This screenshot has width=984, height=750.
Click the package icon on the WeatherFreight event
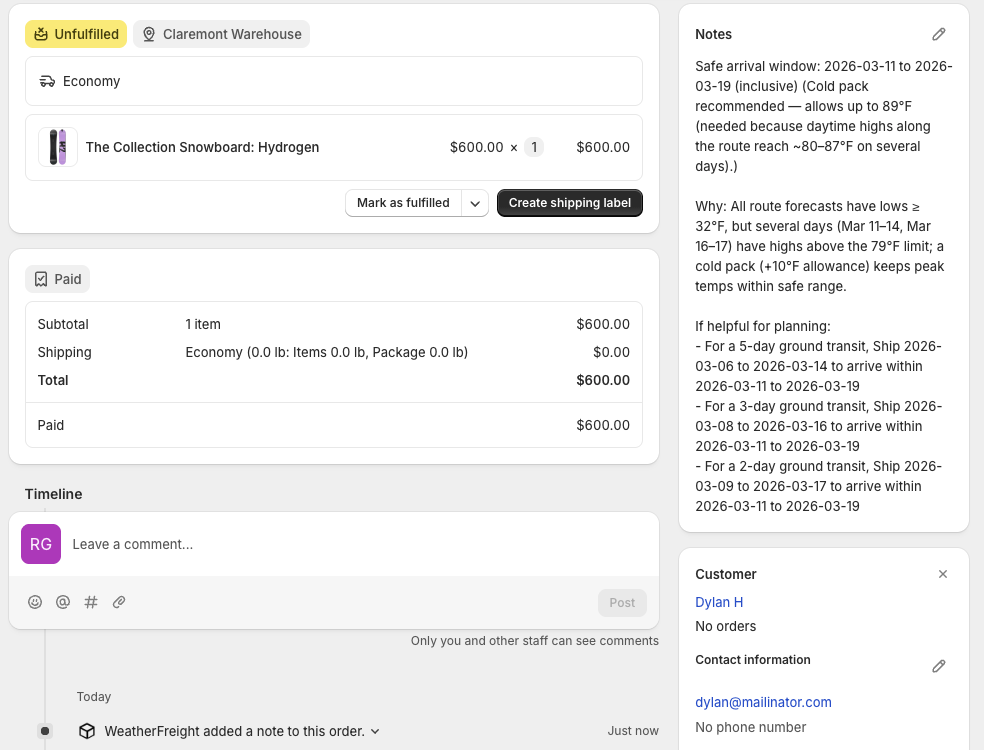click(87, 730)
